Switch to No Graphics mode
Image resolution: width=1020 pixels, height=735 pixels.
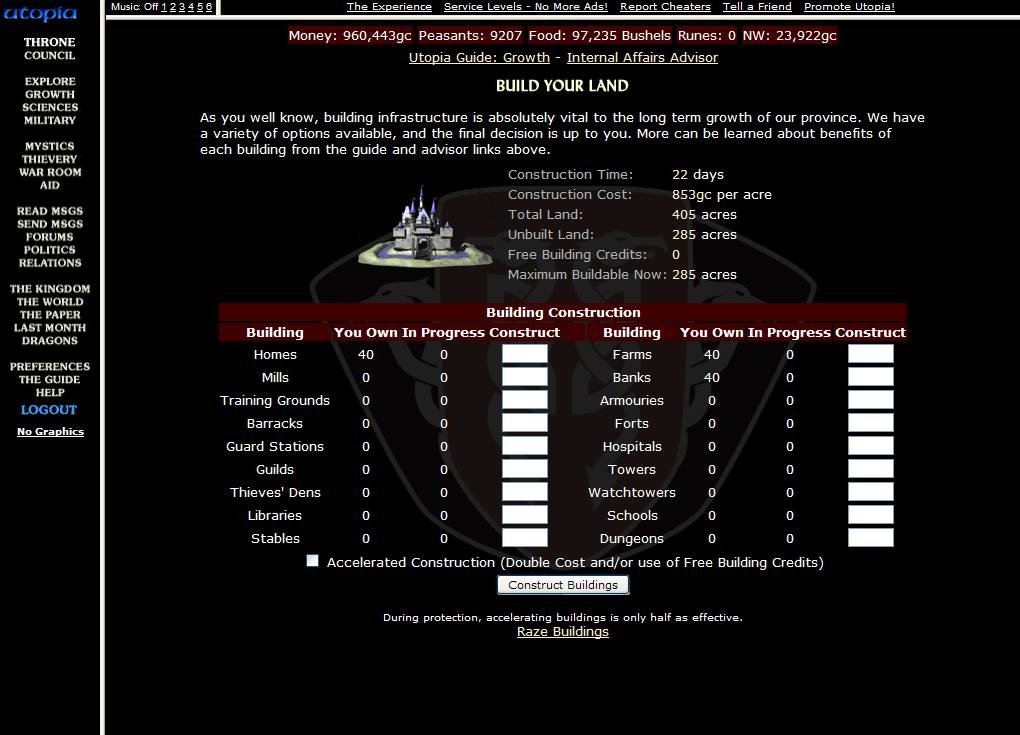[50, 432]
